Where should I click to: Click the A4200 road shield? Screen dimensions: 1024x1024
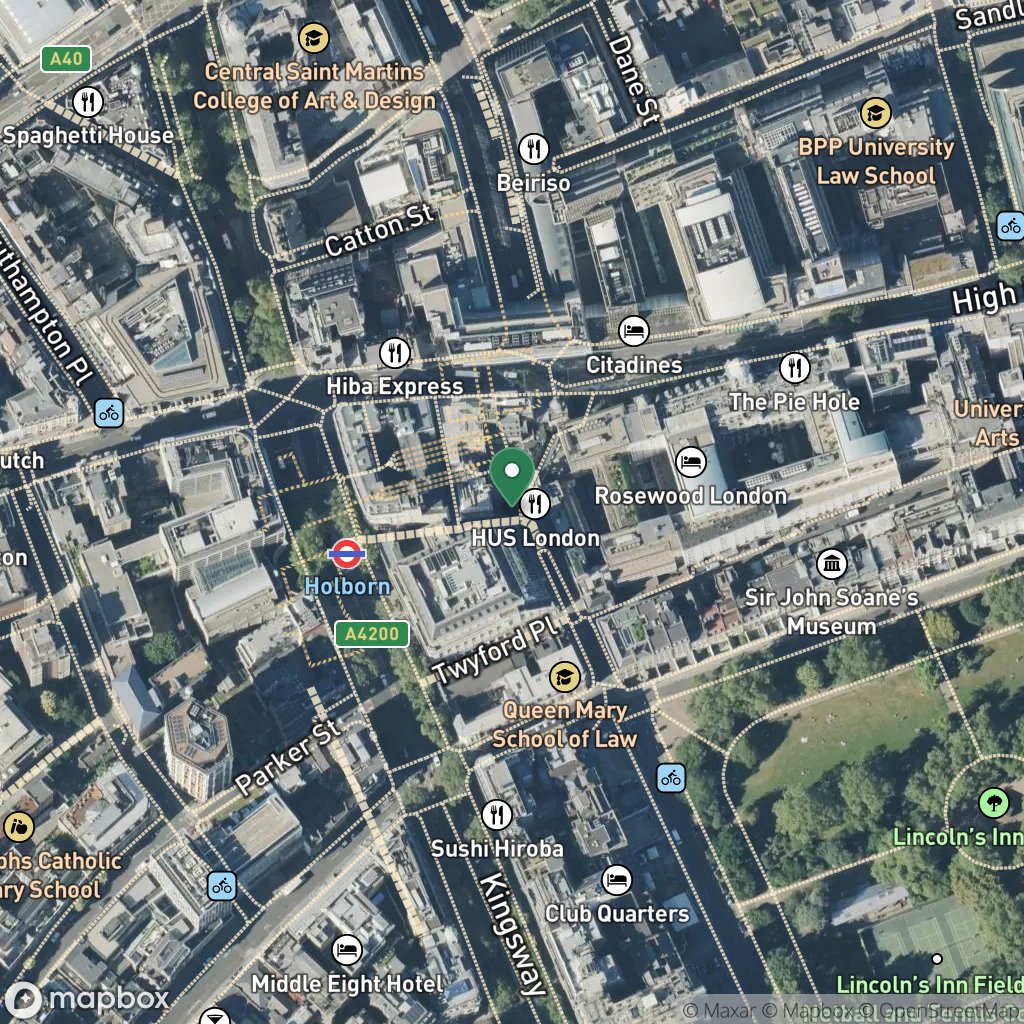(x=372, y=633)
